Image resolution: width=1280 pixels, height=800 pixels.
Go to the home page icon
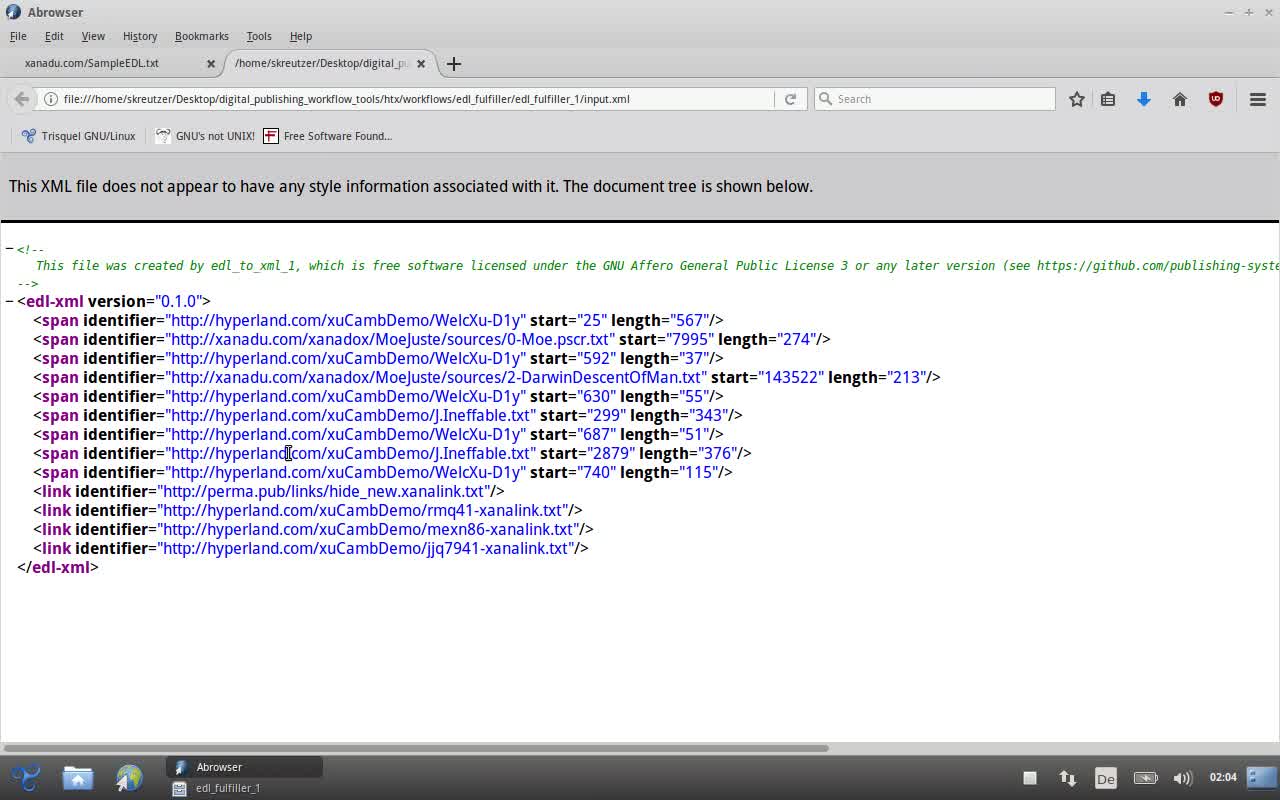pos(1180,99)
